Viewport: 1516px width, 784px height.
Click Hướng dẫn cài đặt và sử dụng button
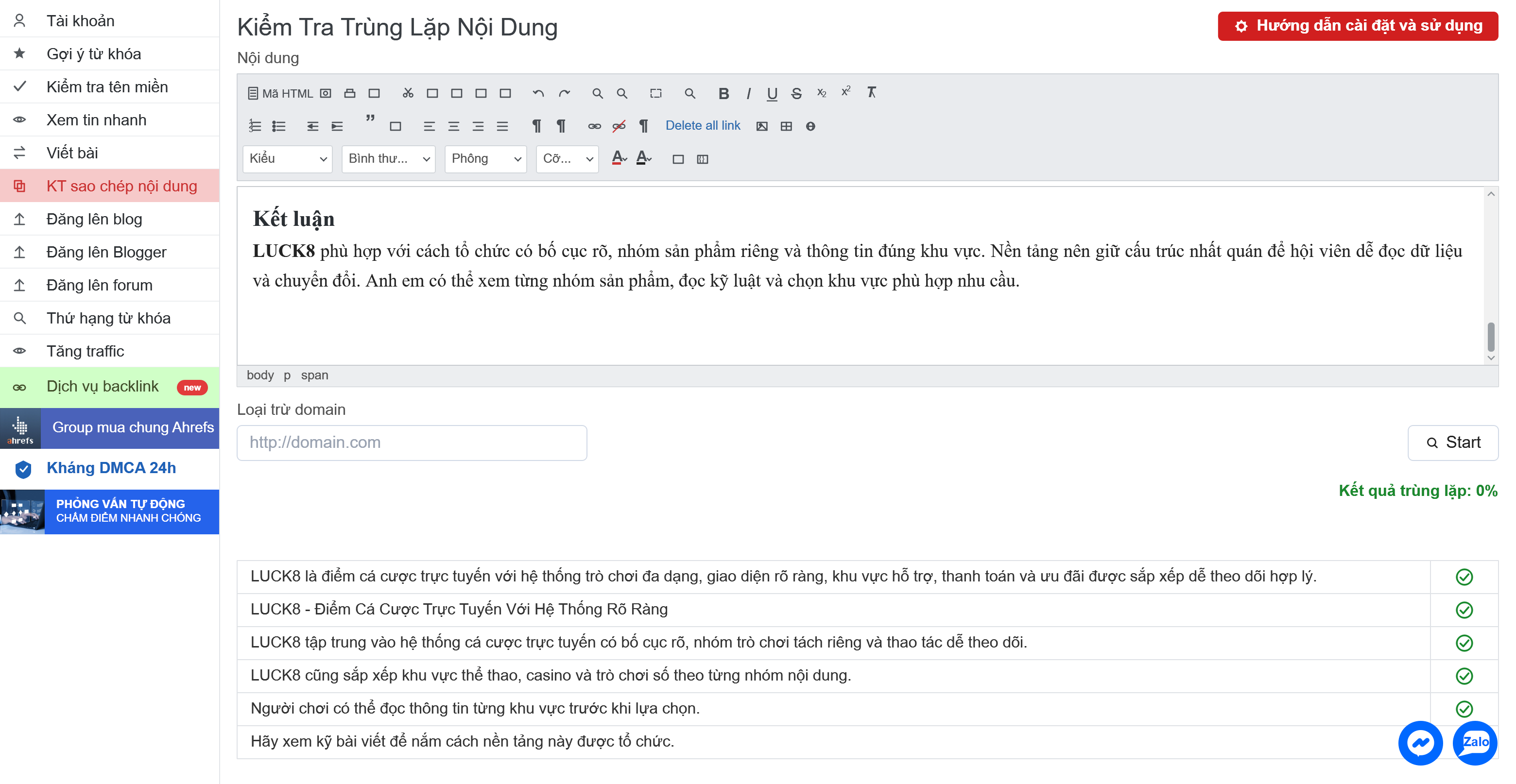[1358, 26]
